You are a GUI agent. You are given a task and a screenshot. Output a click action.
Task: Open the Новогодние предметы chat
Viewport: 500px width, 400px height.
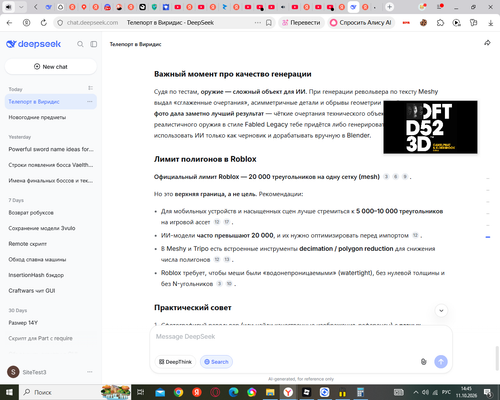pos(37,117)
